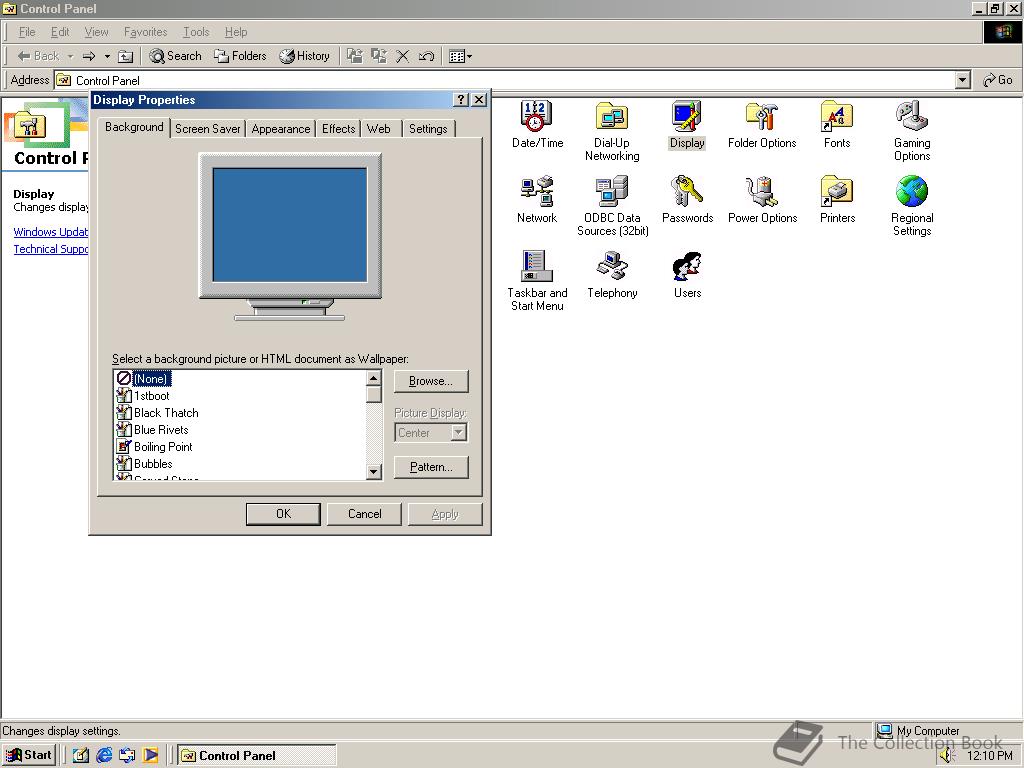Viewport: 1024px width, 768px height.
Task: Open the Start menu
Action: tap(29, 755)
